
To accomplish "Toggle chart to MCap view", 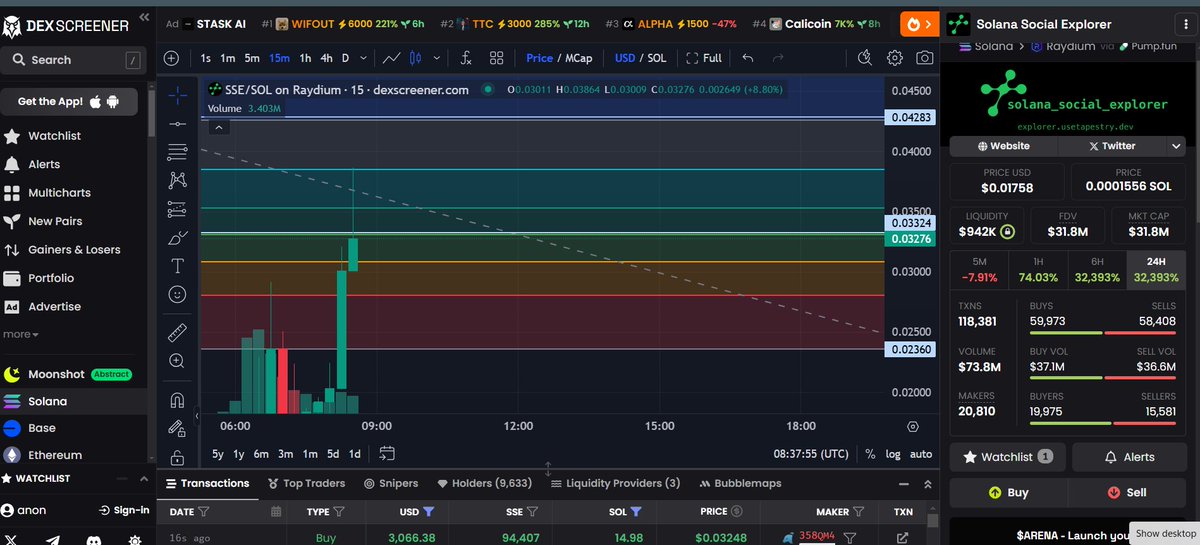I will tap(579, 58).
